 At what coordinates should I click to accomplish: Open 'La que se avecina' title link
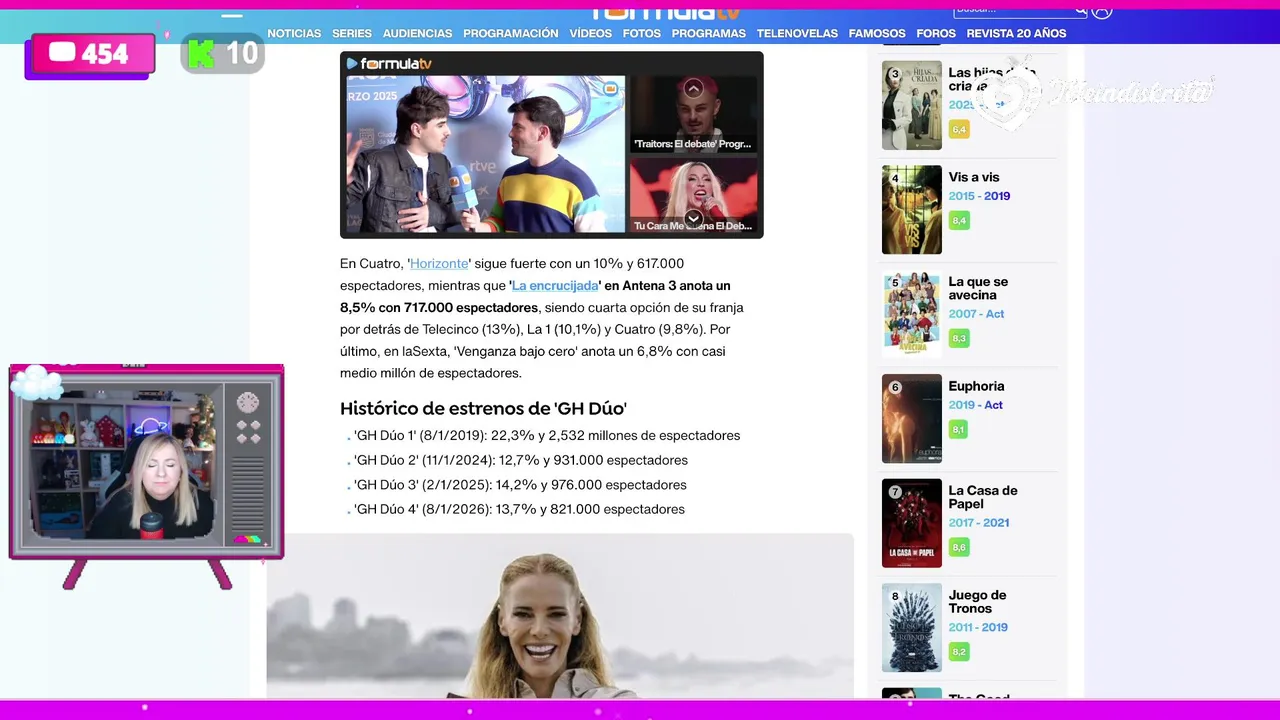[978, 288]
